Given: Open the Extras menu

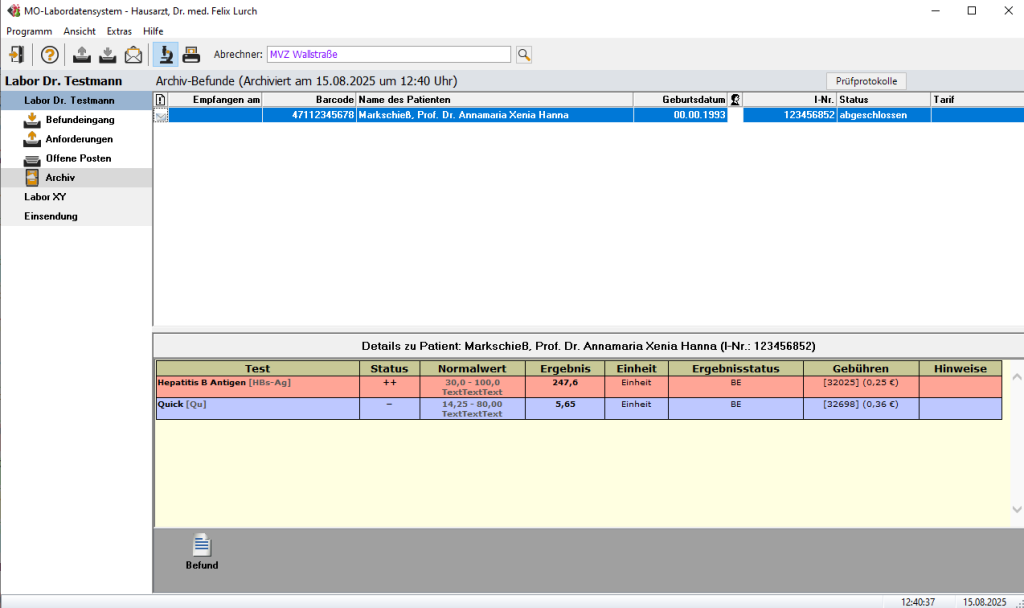Looking at the screenshot, I should 119,31.
